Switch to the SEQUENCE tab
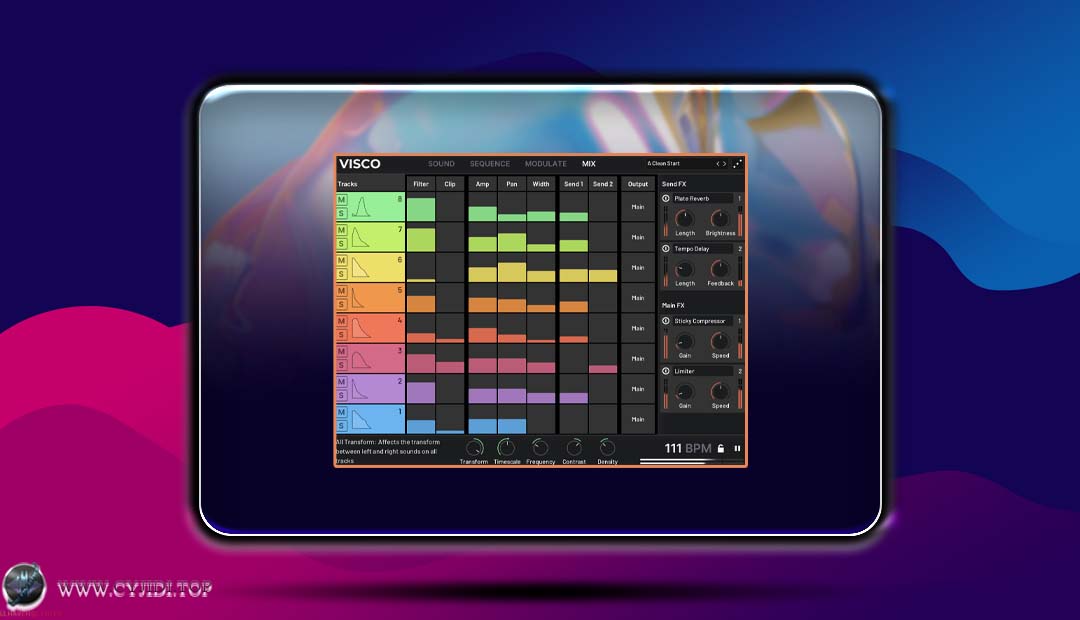This screenshot has width=1080, height=620. 490,164
